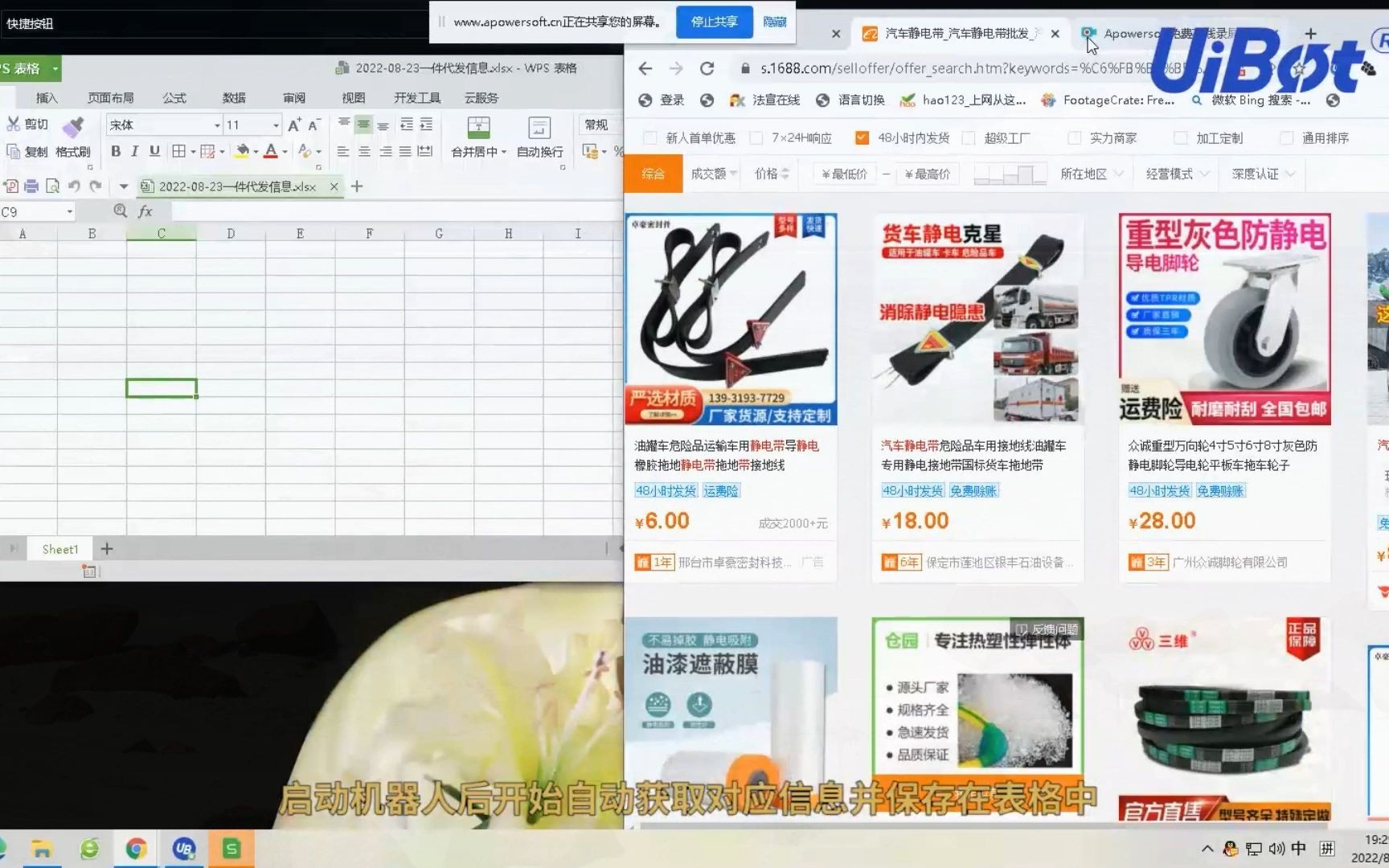The width and height of the screenshot is (1389, 868).
Task: Click the Copy (复制) icon in WPS
Action: click(13, 151)
